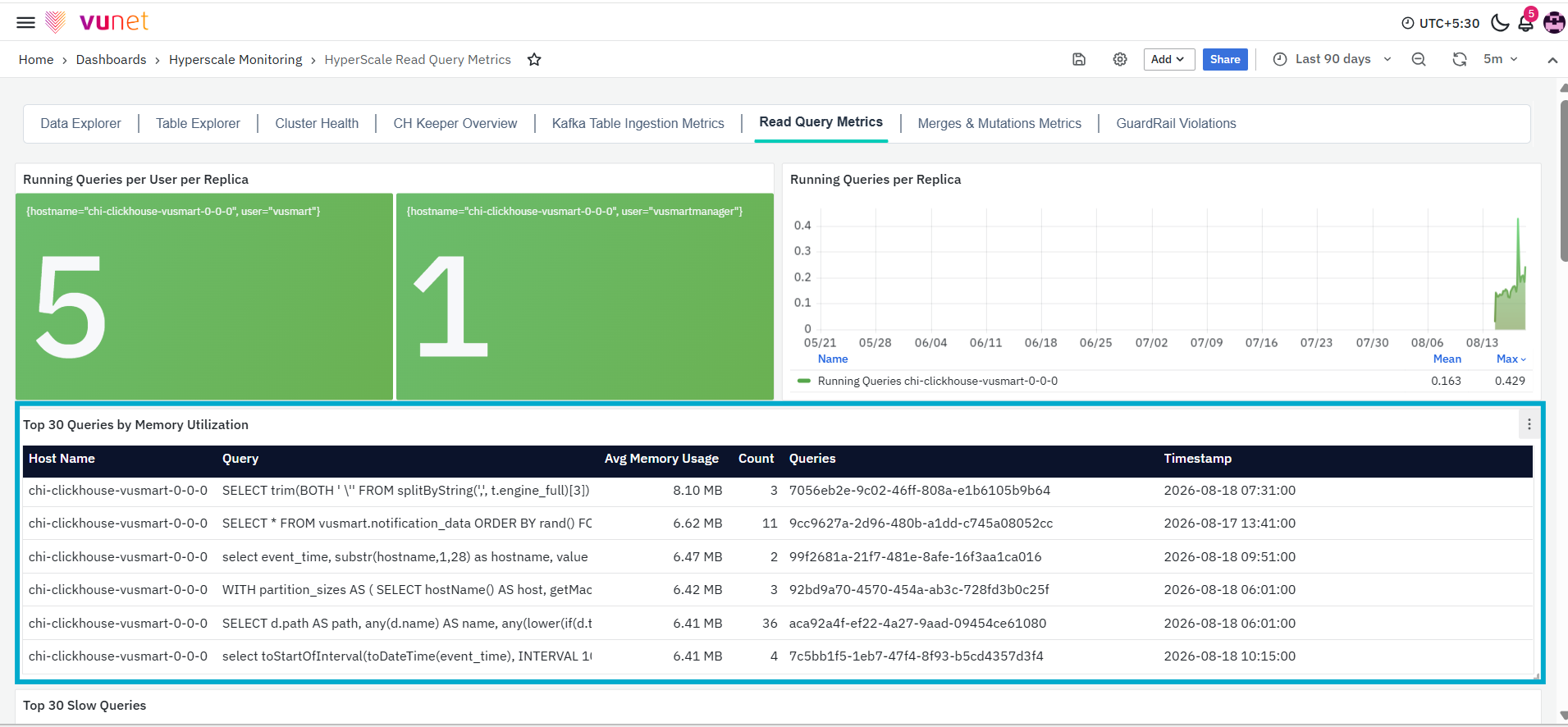Screen dimensions: 1568x727
Task: Collapse the top toolbar with chevron
Action: (x=1552, y=60)
